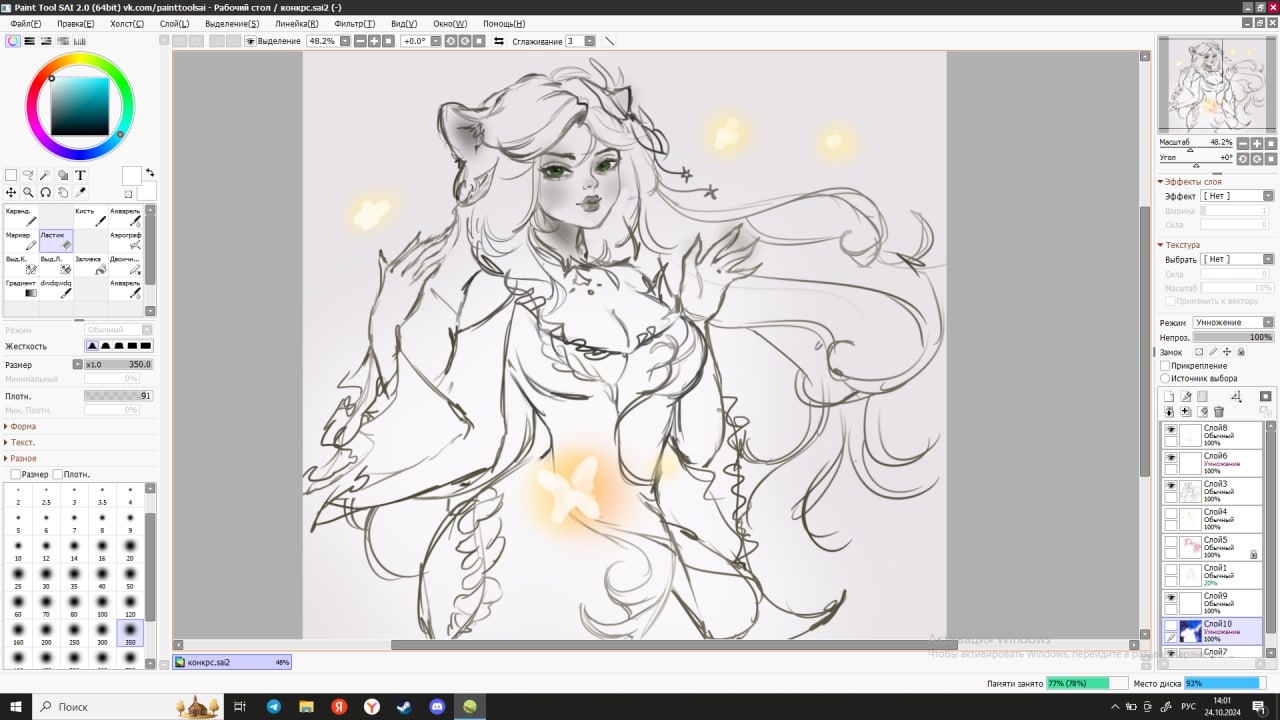The image size is (1280, 720).
Task: Delete the layer with the trash icon
Action: coord(1219,411)
